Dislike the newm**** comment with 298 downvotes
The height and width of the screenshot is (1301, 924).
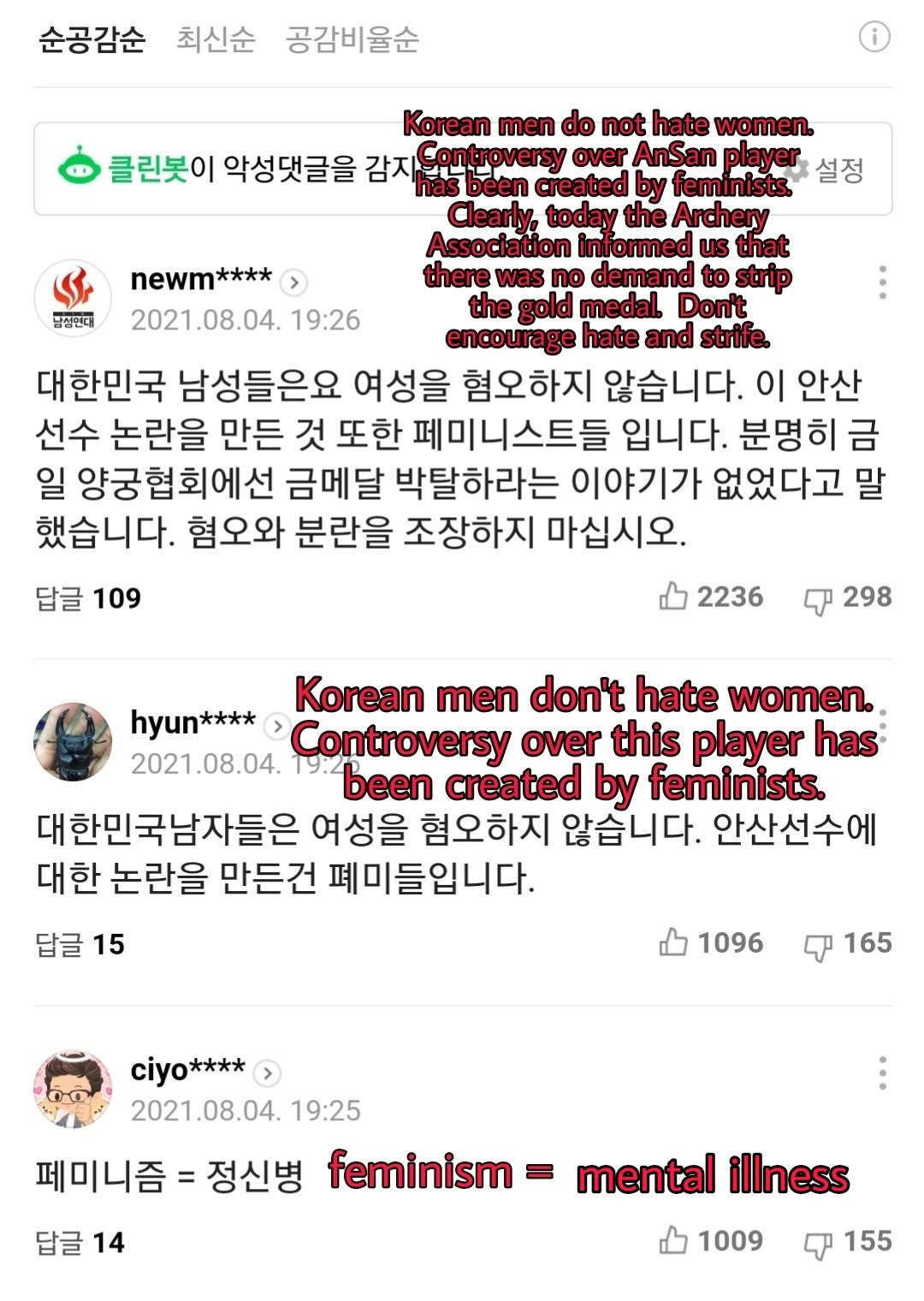coord(847,597)
